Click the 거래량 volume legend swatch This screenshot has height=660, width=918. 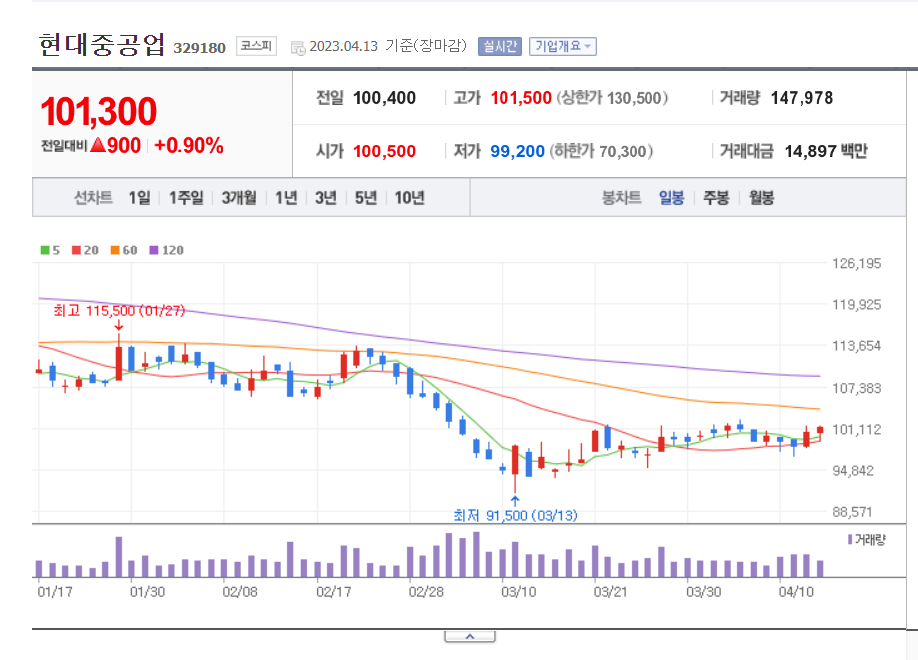(850, 539)
